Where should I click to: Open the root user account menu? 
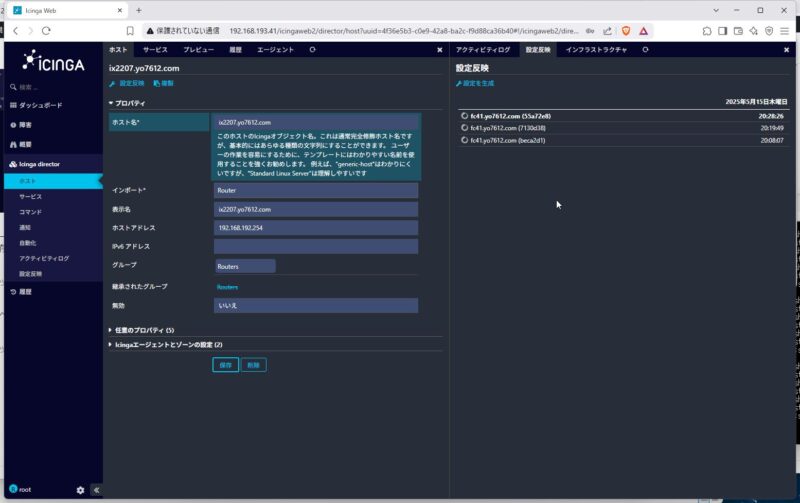click(x=20, y=489)
